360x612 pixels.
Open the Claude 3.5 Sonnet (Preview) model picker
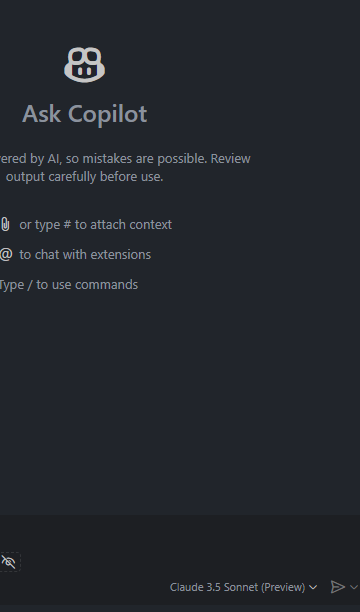[x=243, y=587]
